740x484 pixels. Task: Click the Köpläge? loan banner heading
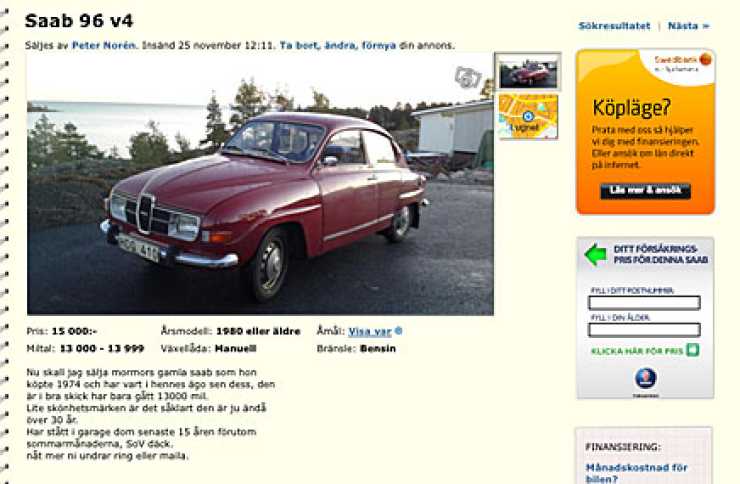[x=631, y=108]
